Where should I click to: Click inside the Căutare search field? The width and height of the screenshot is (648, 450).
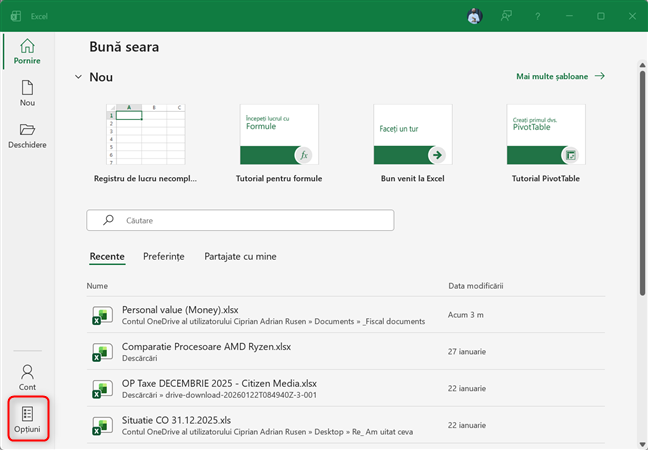pos(240,220)
